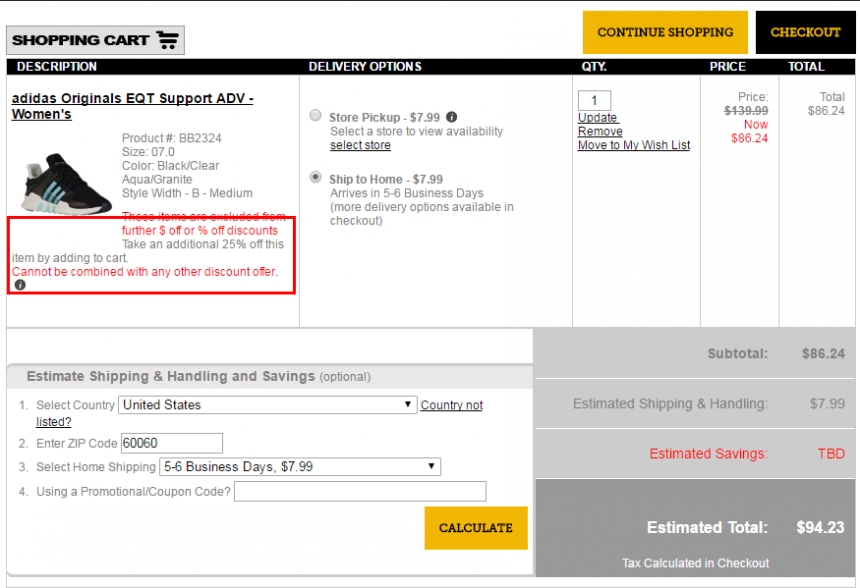
Task: Click the Remove item link
Action: click(600, 132)
